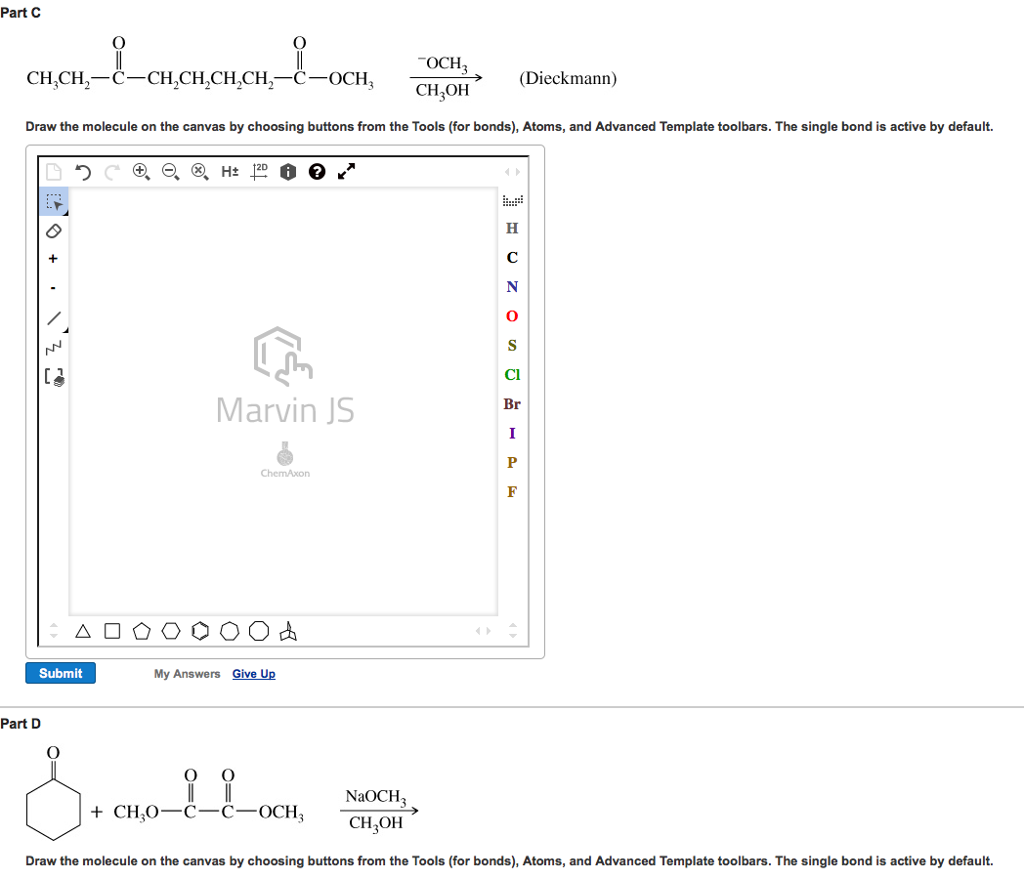The width and height of the screenshot is (1024, 879).
Task: Insert the cycloheptane ring template
Action: click(229, 631)
